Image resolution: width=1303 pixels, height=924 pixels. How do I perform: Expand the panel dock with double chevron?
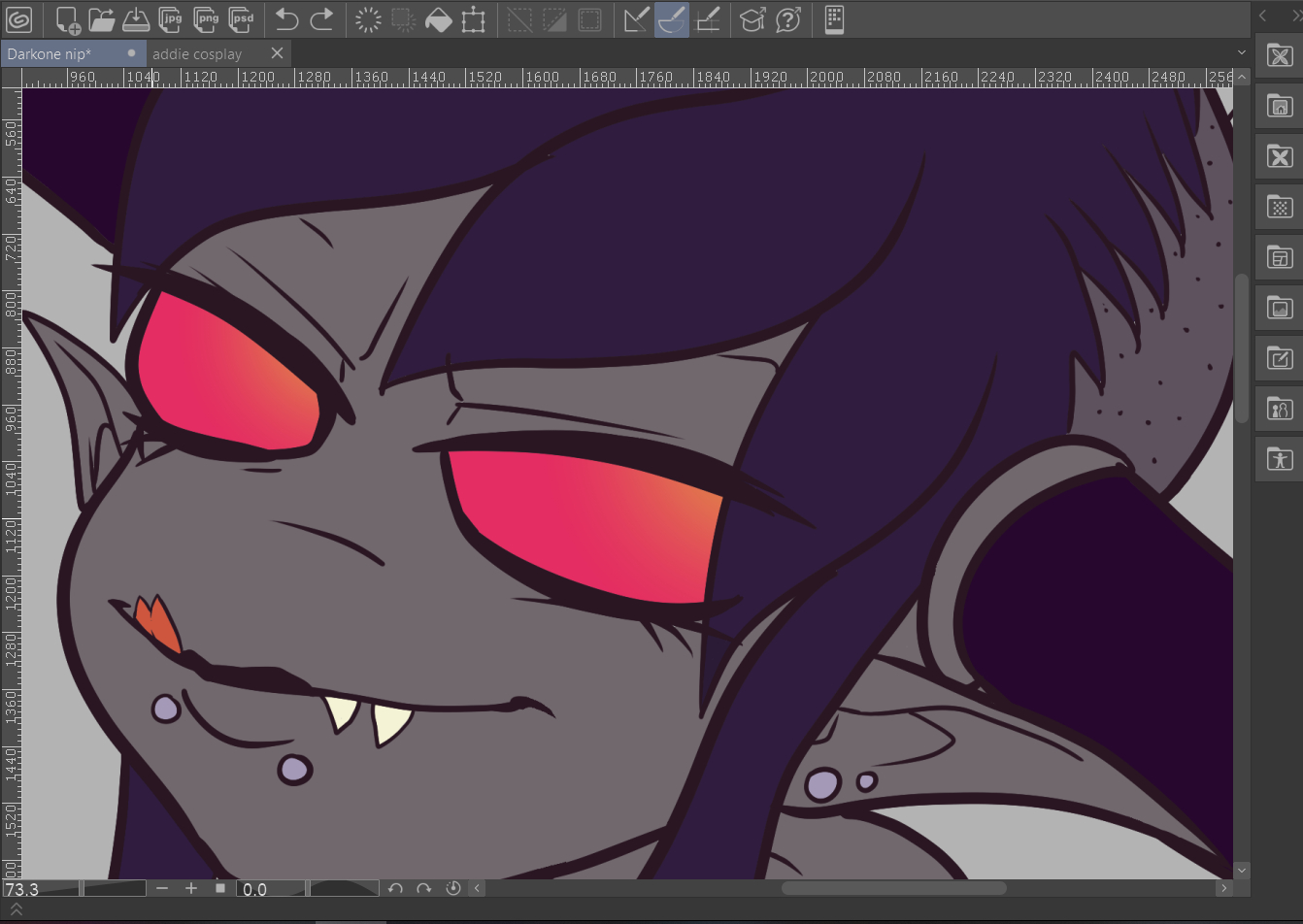coord(1295,16)
